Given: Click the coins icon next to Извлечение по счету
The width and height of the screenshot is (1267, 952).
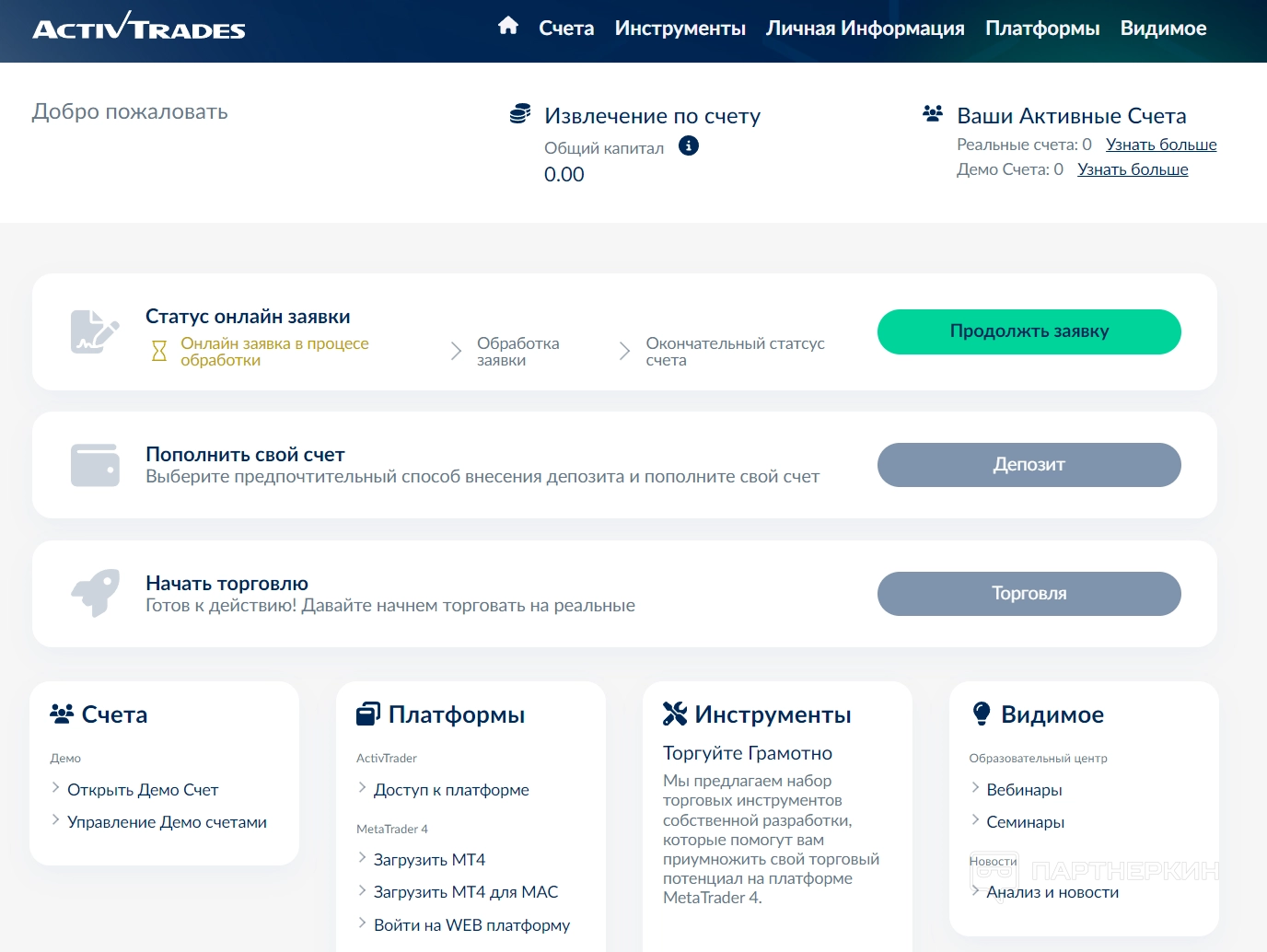Looking at the screenshot, I should tap(520, 114).
